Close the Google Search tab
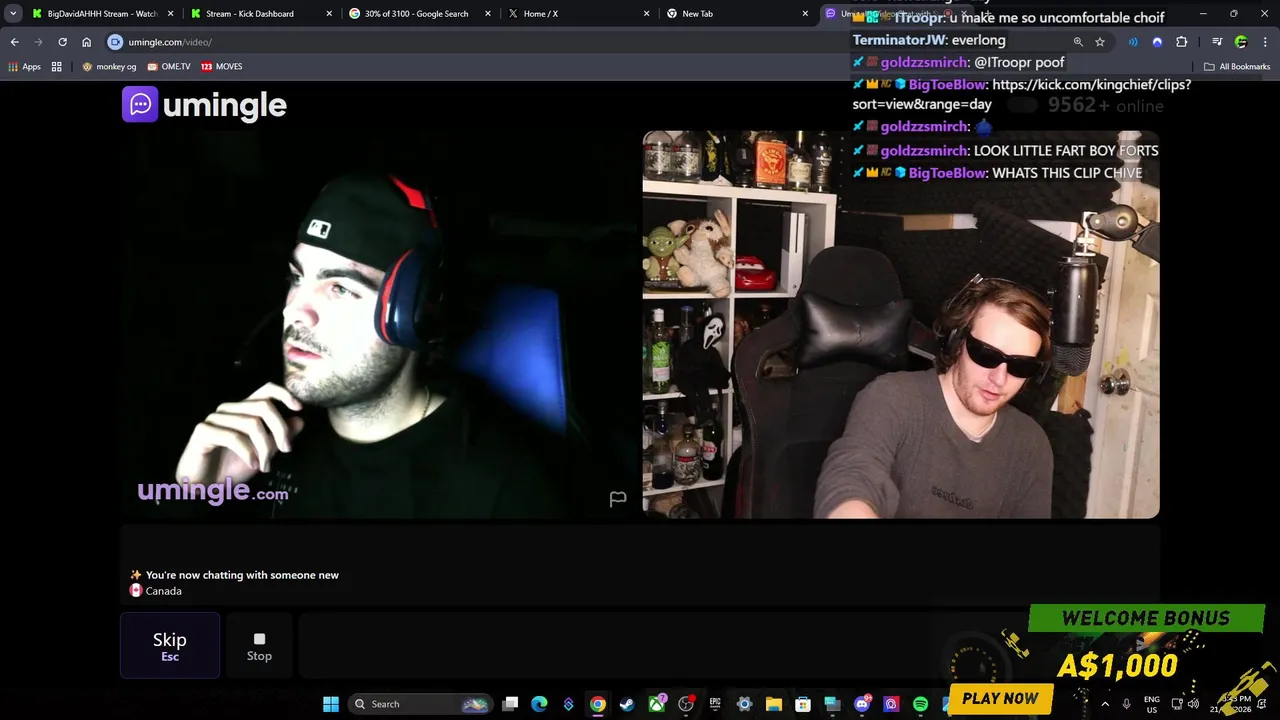1280x720 pixels. (488, 14)
